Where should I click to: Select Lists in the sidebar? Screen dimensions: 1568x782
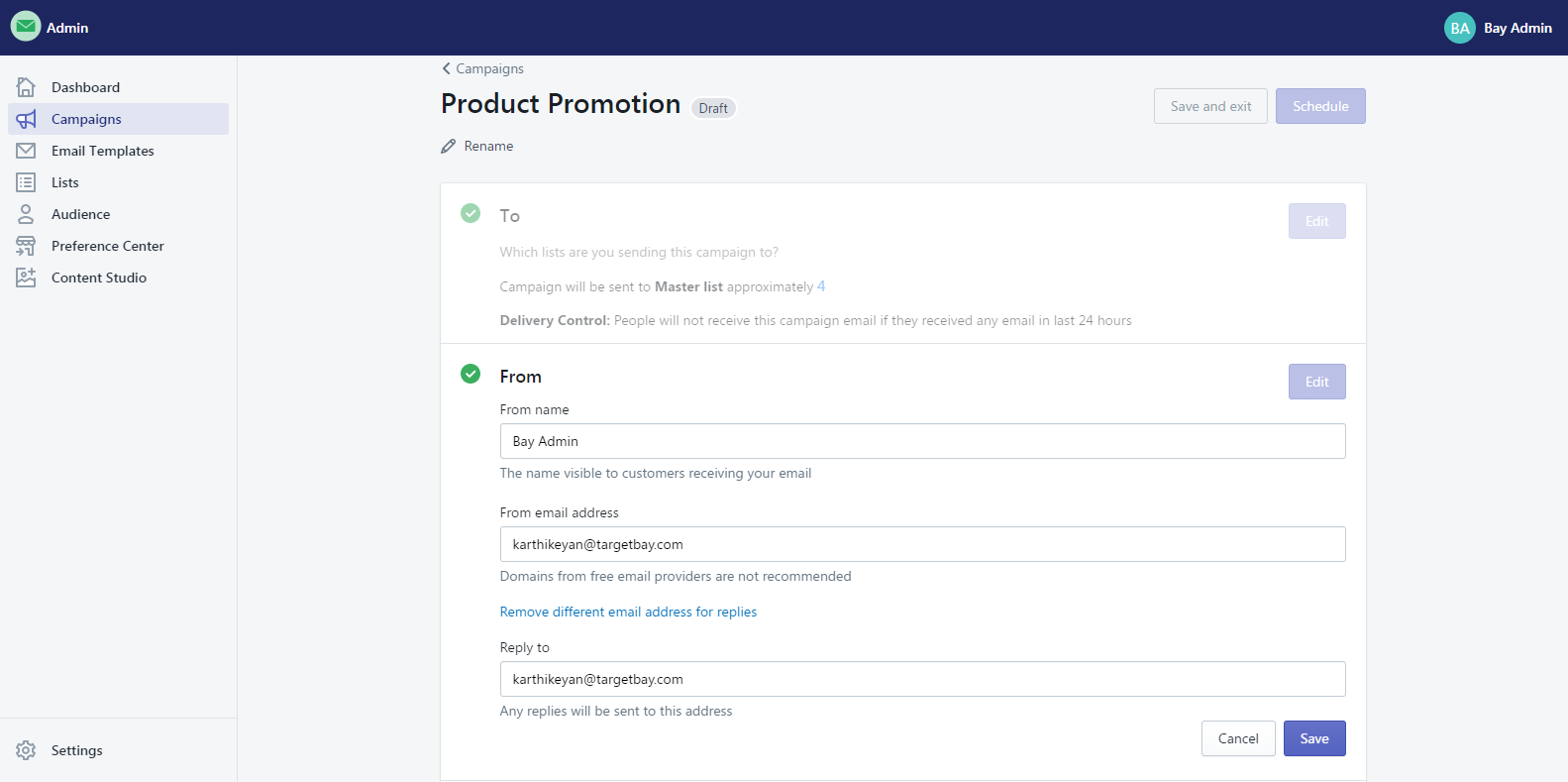click(118, 182)
